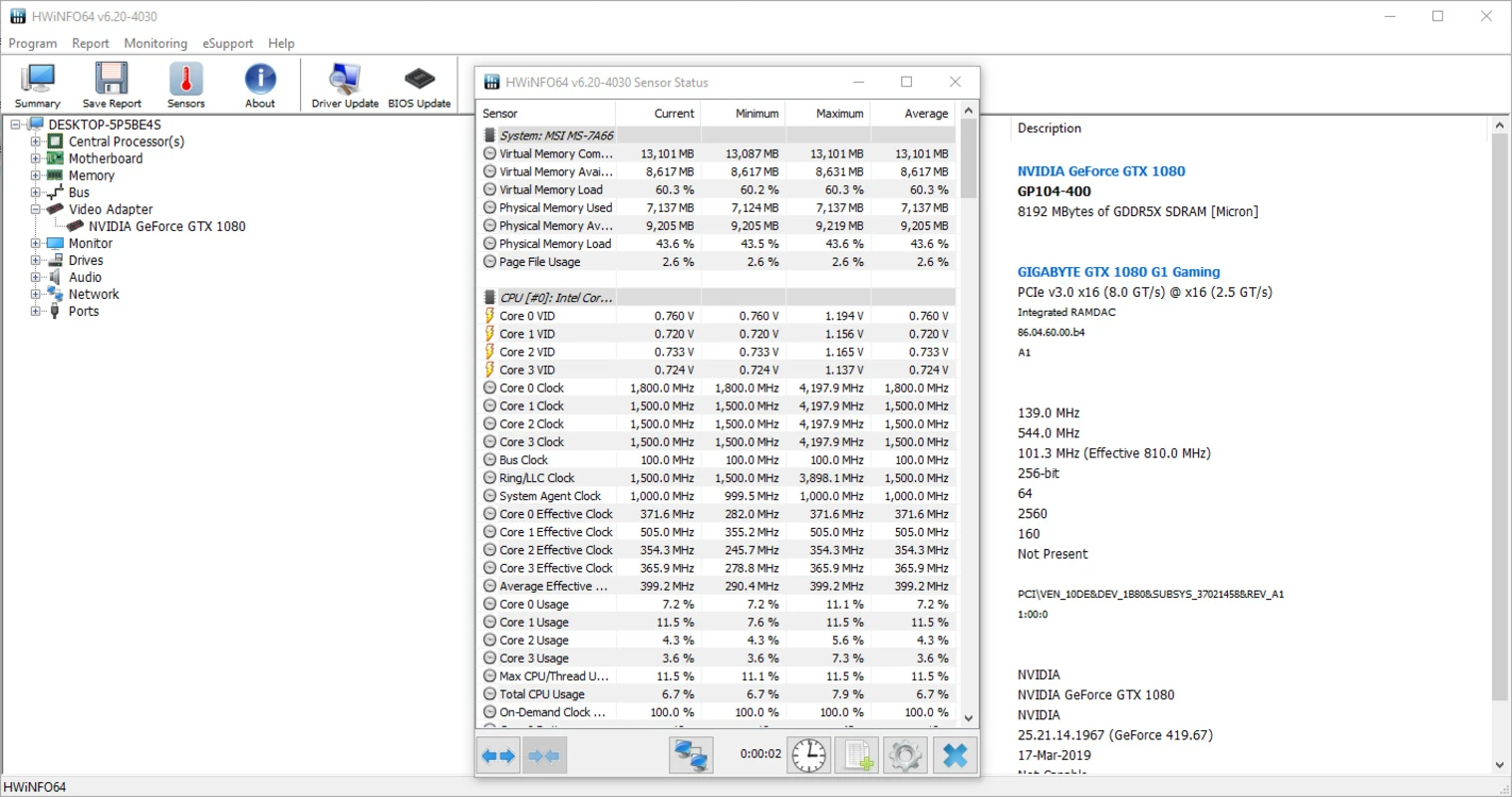The width and height of the screenshot is (1512, 797).
Task: Click the network computers icon in sensor window
Action: [x=691, y=756]
